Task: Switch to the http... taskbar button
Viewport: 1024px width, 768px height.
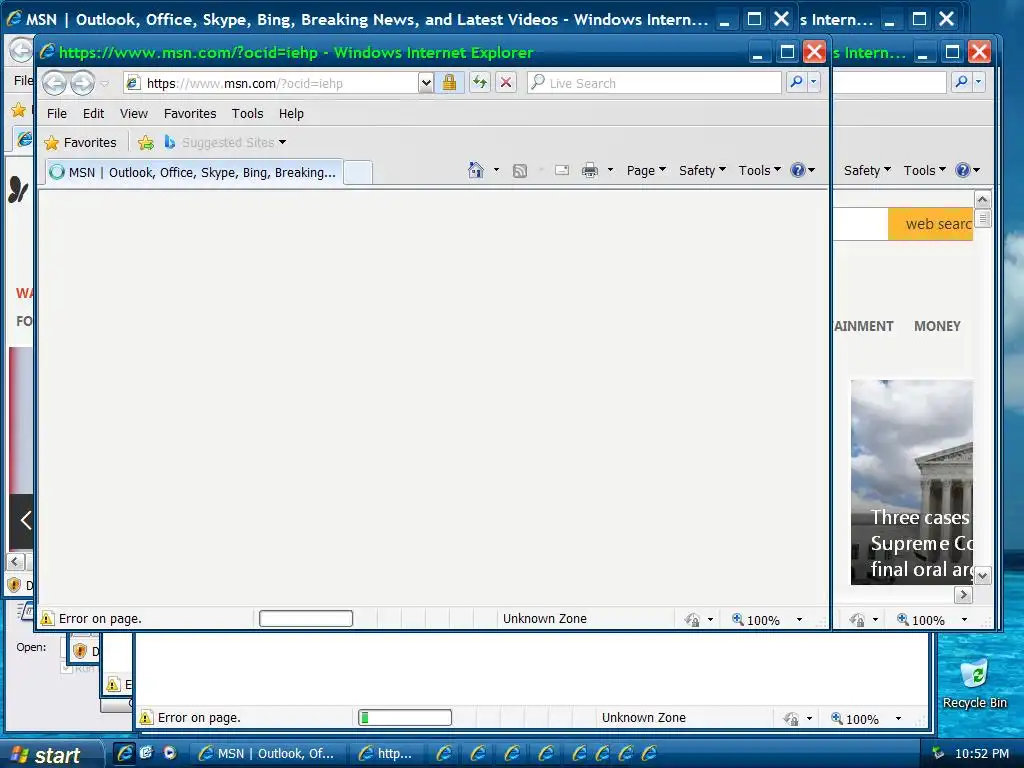Action: click(x=387, y=754)
